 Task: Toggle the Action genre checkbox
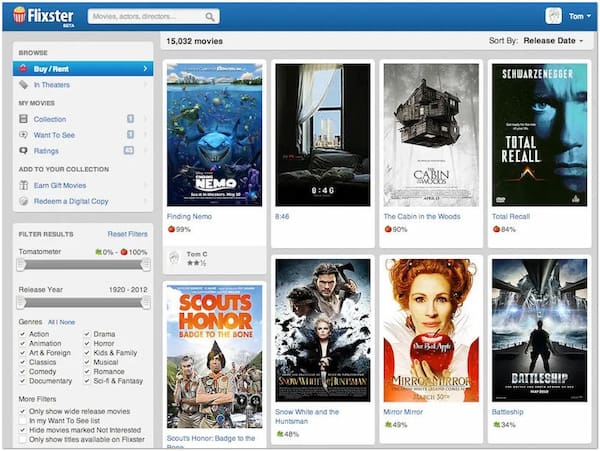tap(23, 334)
